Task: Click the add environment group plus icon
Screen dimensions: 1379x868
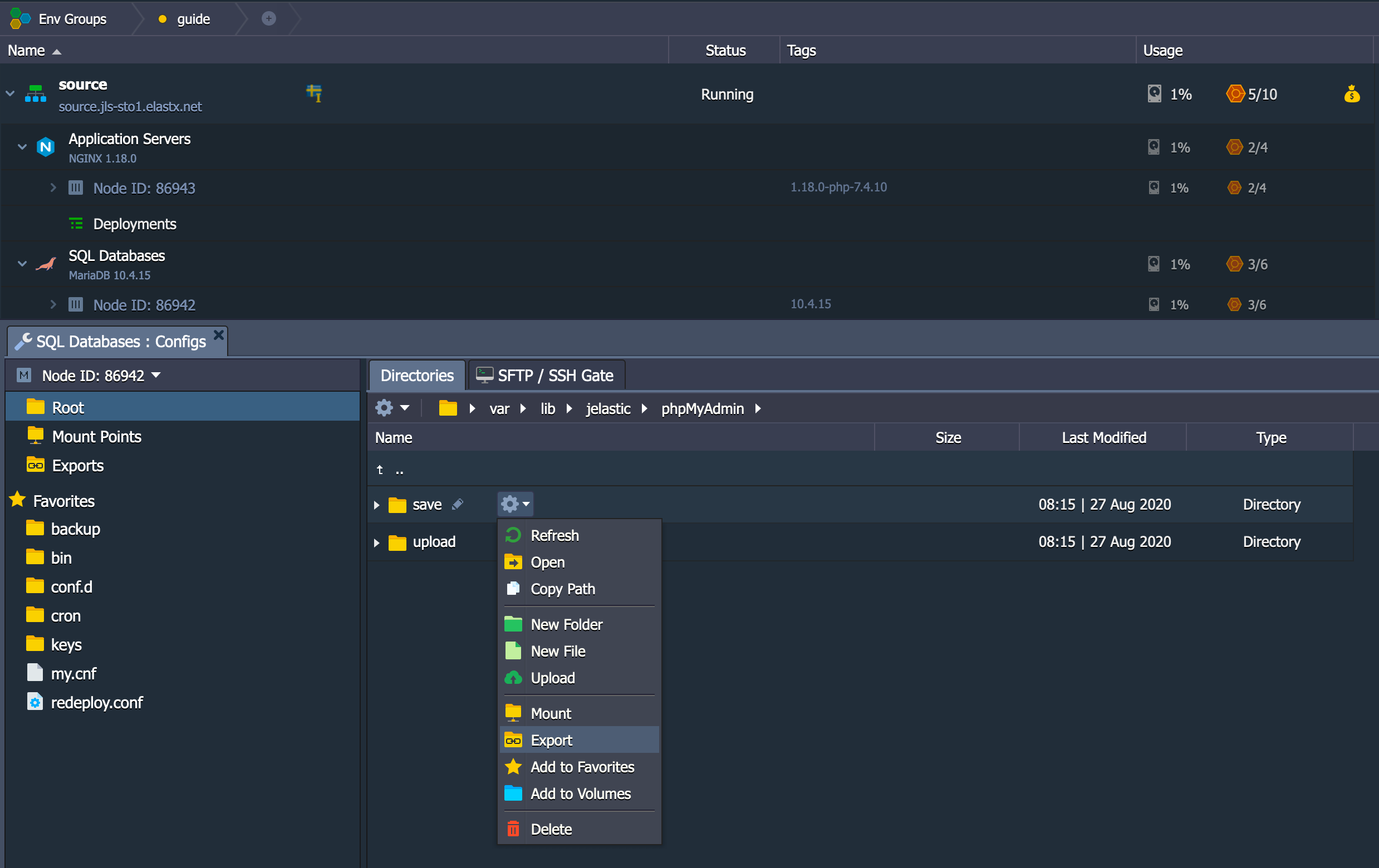Action: (268, 18)
